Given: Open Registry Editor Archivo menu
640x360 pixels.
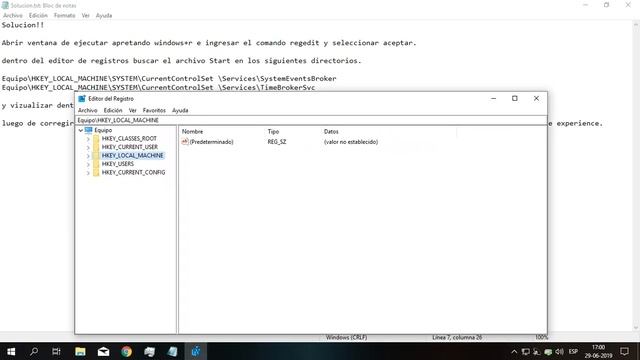Looking at the screenshot, I should pyautogui.click(x=88, y=110).
